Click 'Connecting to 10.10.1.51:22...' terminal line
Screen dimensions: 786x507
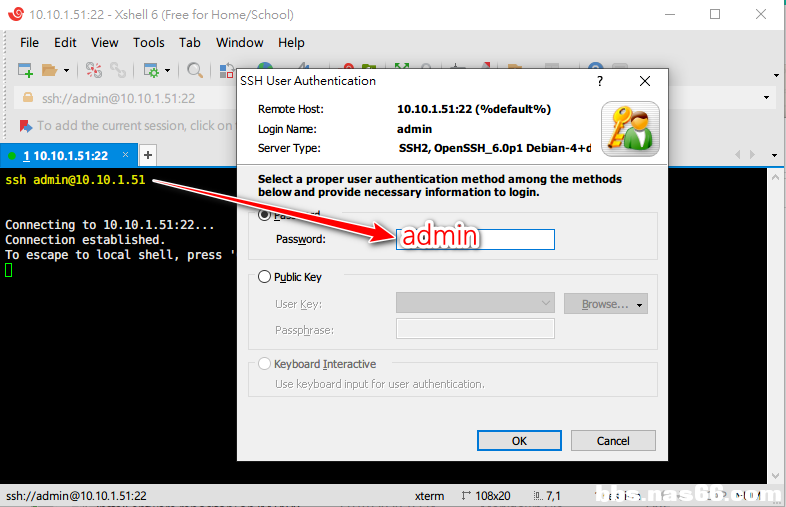point(110,225)
